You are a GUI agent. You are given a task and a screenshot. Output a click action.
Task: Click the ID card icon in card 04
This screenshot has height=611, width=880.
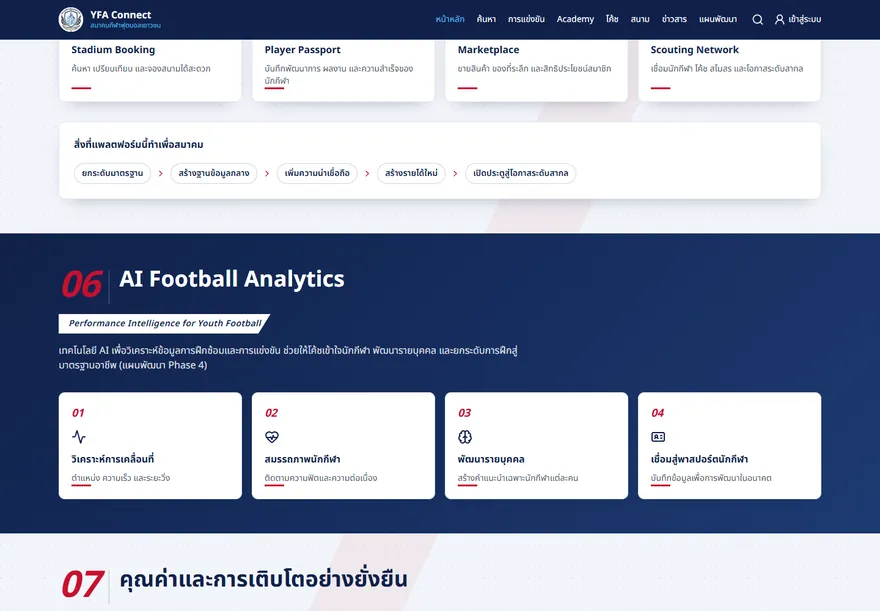click(x=658, y=437)
